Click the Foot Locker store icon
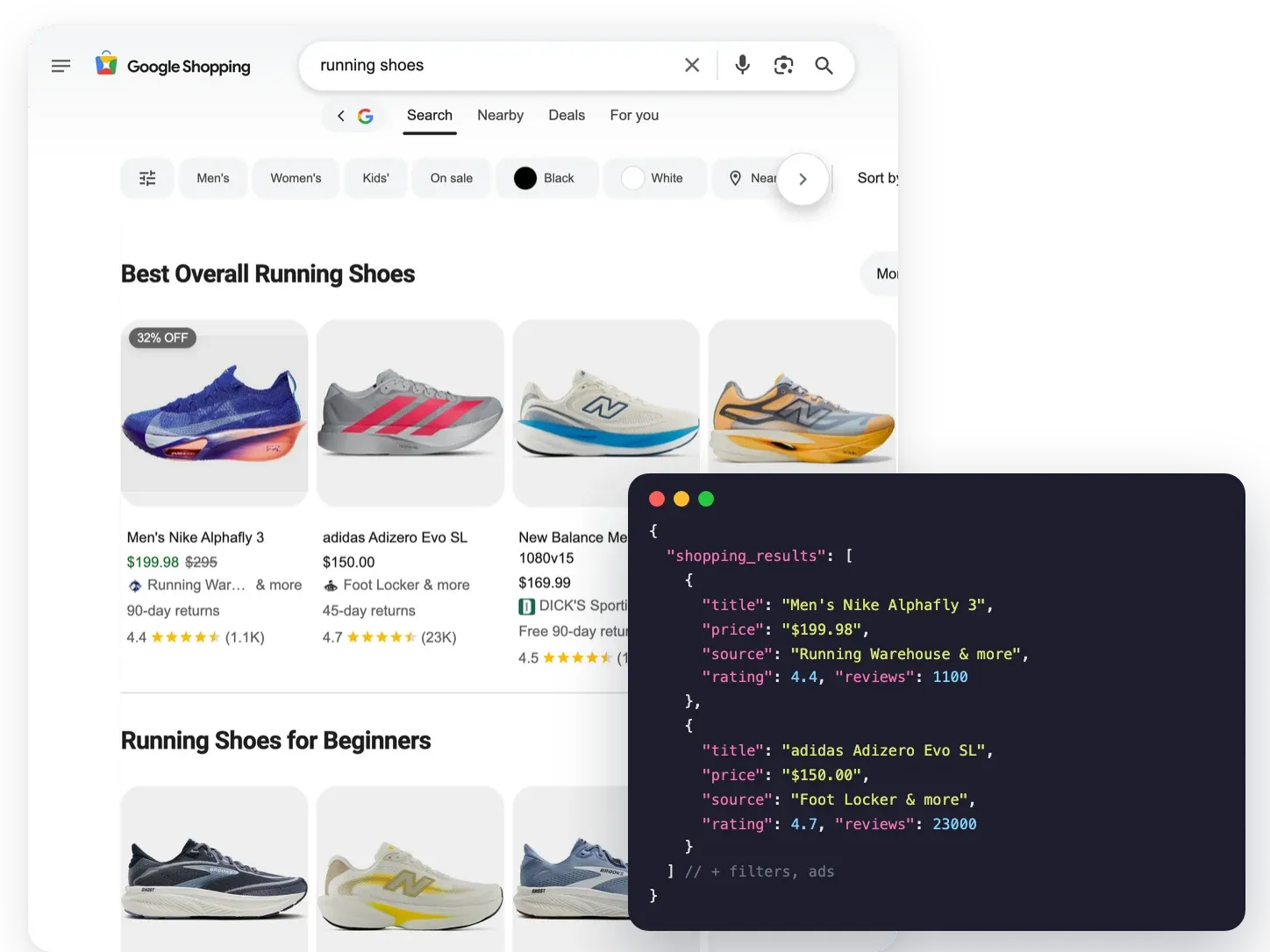Viewport: 1270px width, 952px height. (331, 586)
